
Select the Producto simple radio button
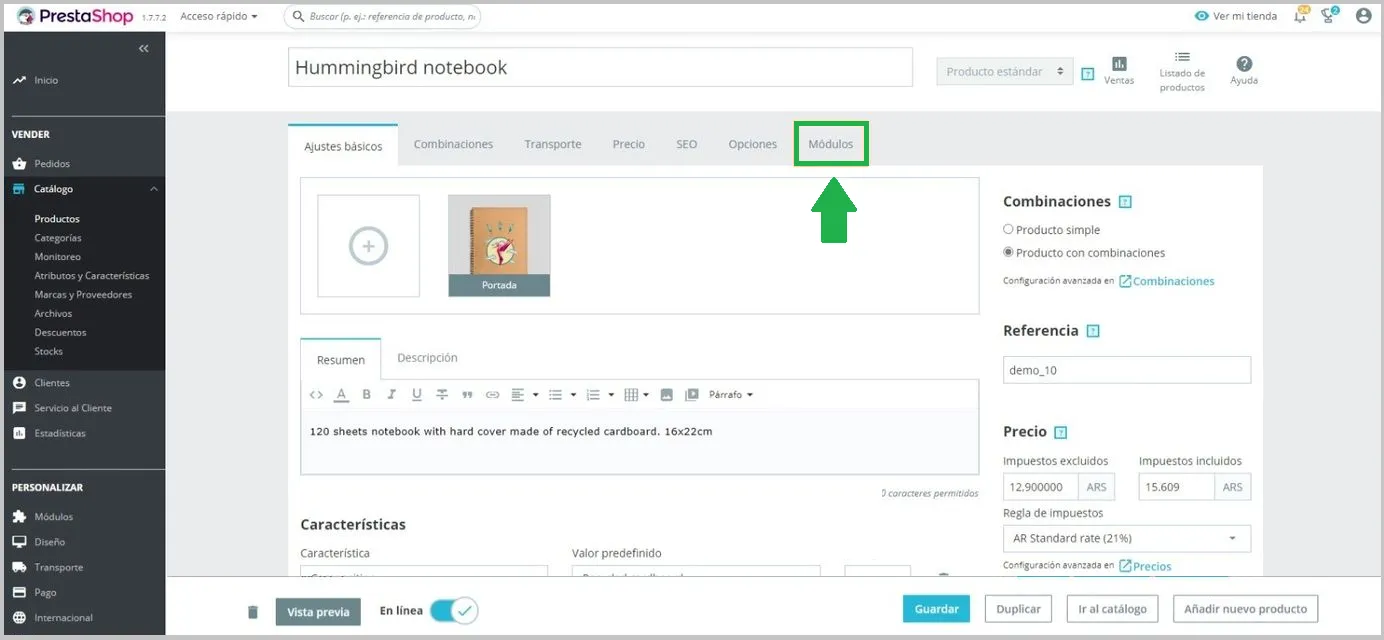pos(1008,230)
